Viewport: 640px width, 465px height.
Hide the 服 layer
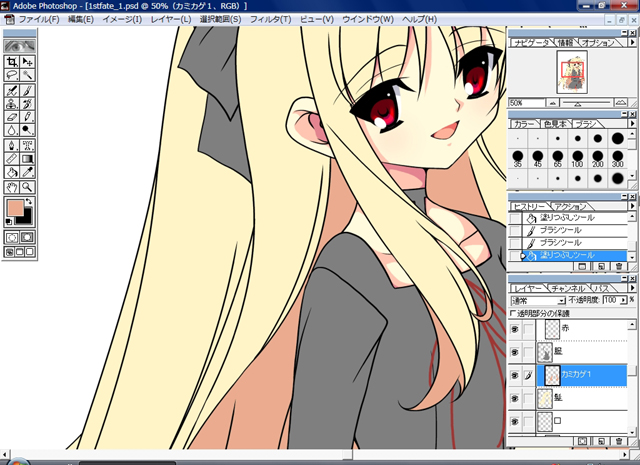click(514, 352)
